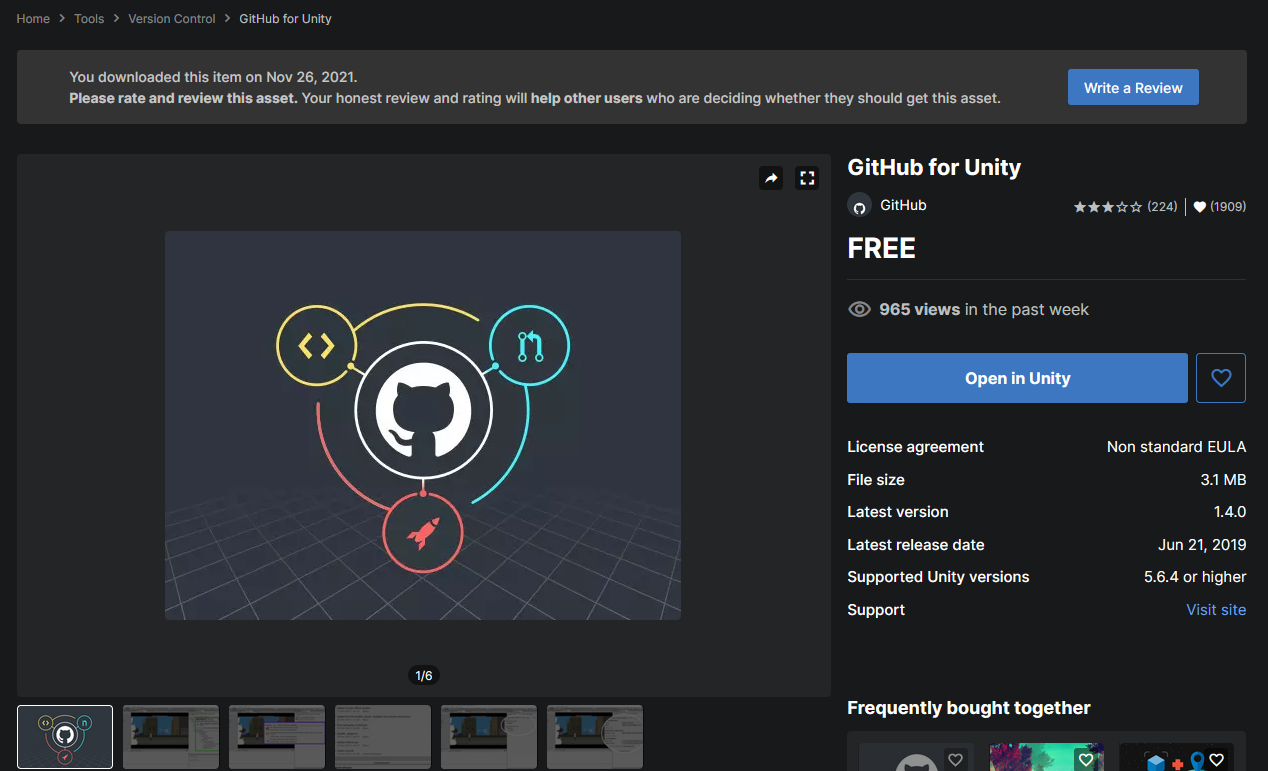This screenshot has width=1268, height=771.
Task: Click the 3.1 MB file size value
Action: coord(1223,480)
